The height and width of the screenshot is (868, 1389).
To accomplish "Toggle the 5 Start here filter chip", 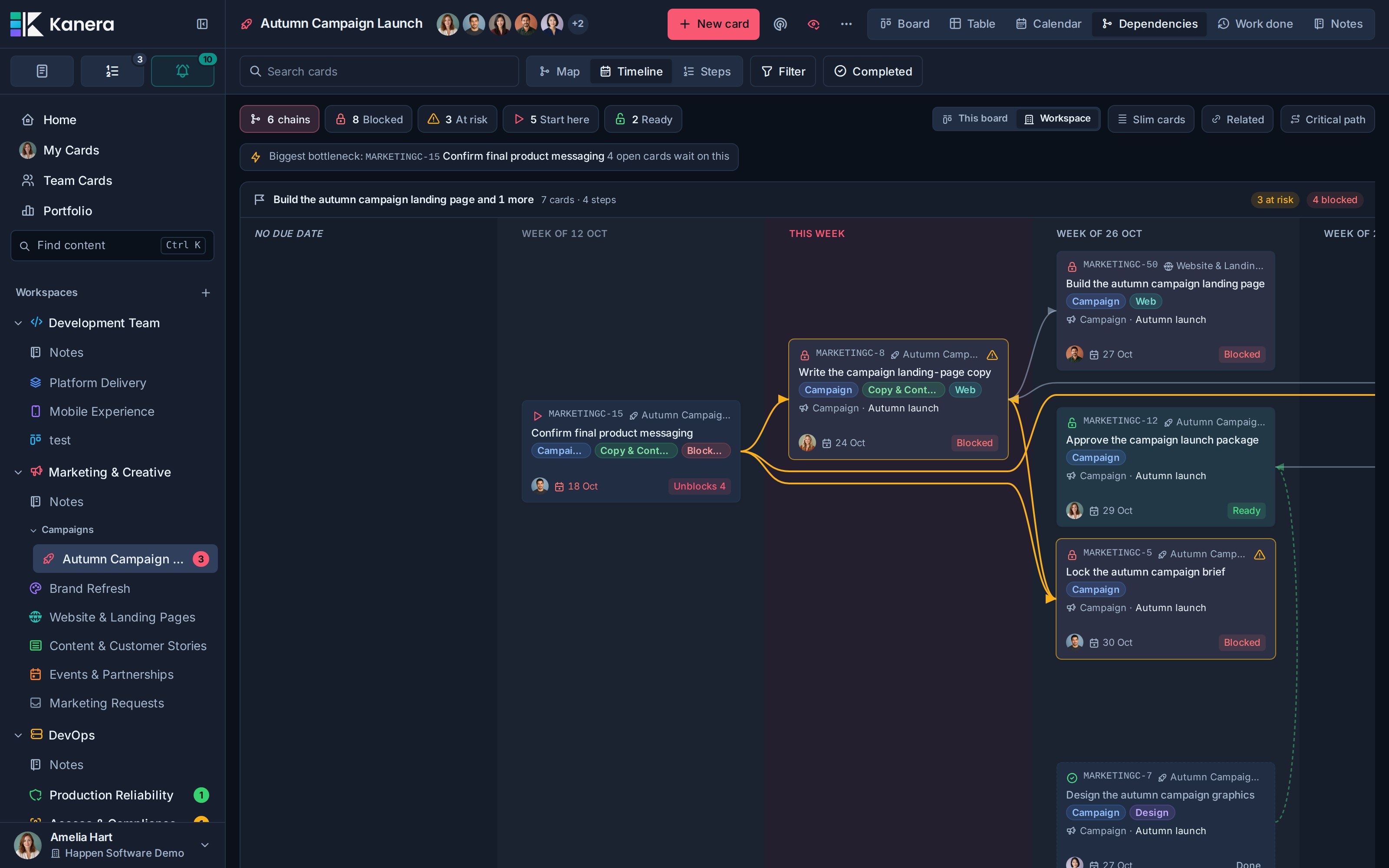I will (x=551, y=119).
